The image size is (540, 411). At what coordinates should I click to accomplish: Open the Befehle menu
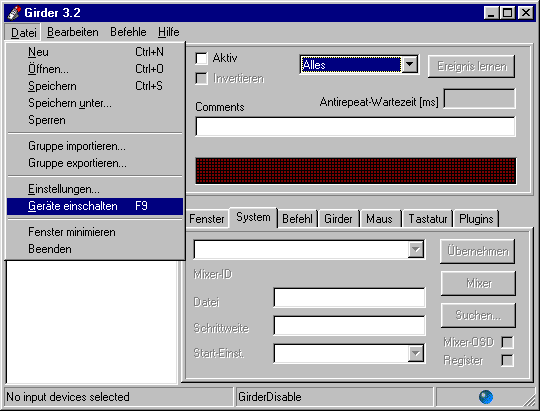point(128,32)
